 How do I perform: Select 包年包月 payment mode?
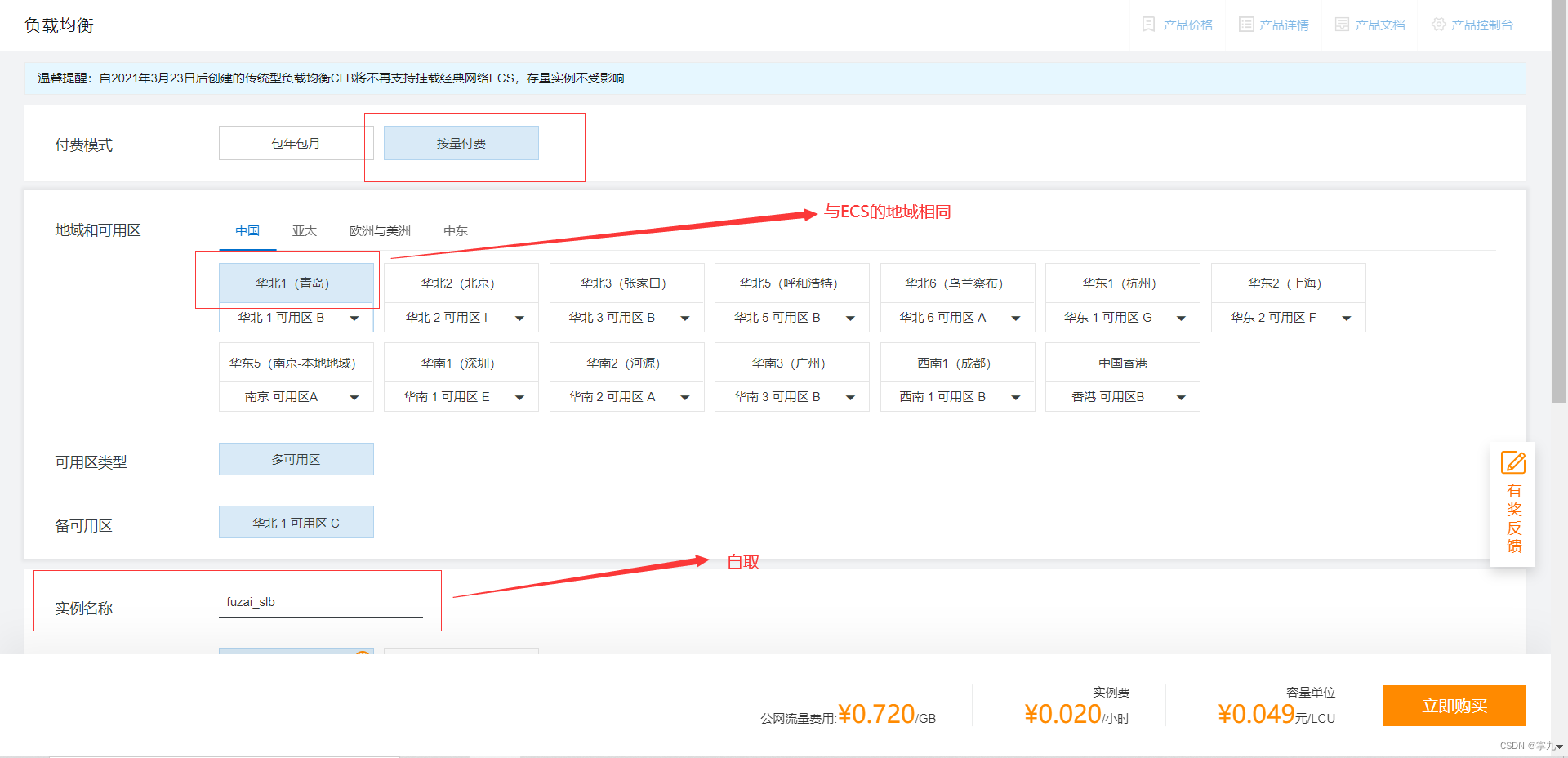tap(296, 142)
